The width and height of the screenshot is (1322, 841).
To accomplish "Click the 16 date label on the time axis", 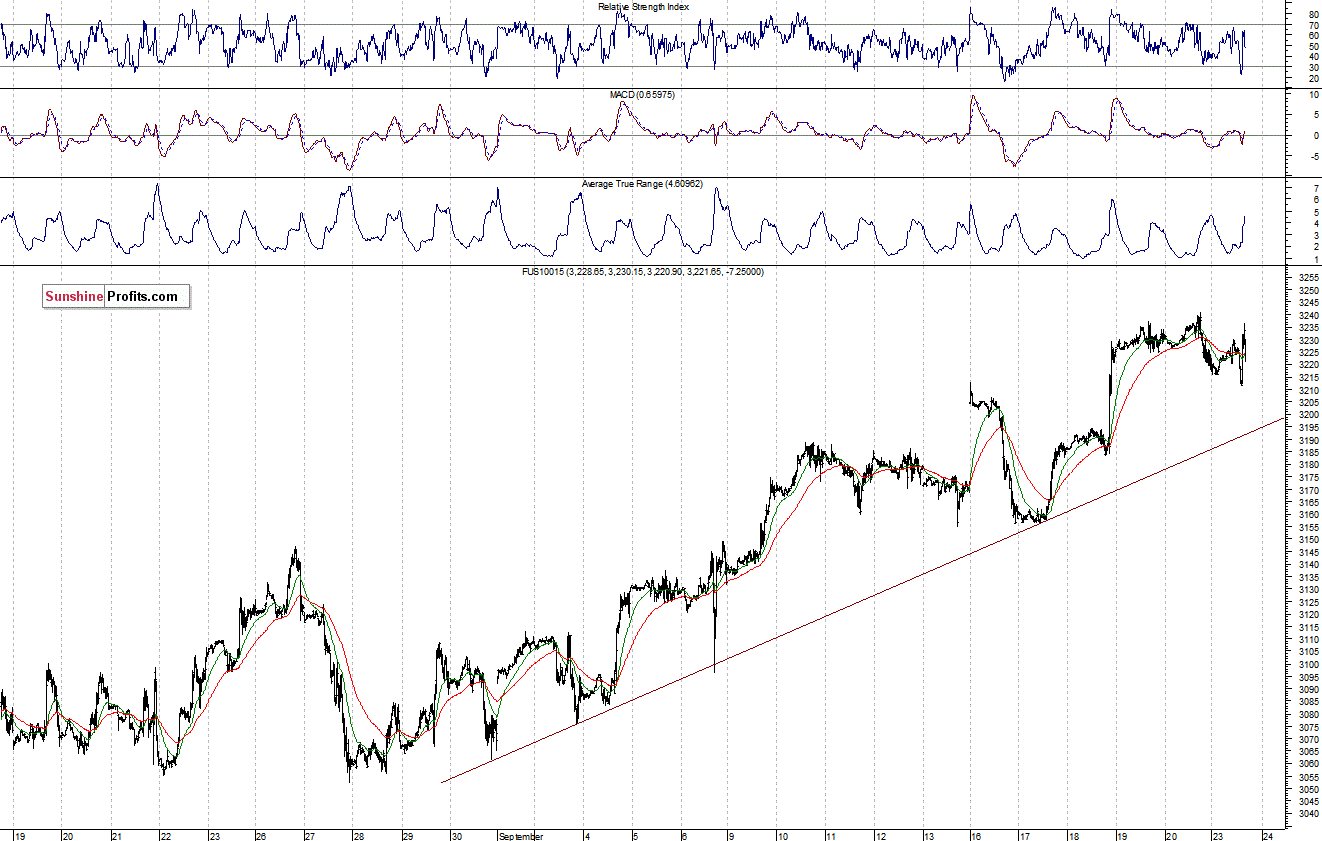I will [975, 835].
